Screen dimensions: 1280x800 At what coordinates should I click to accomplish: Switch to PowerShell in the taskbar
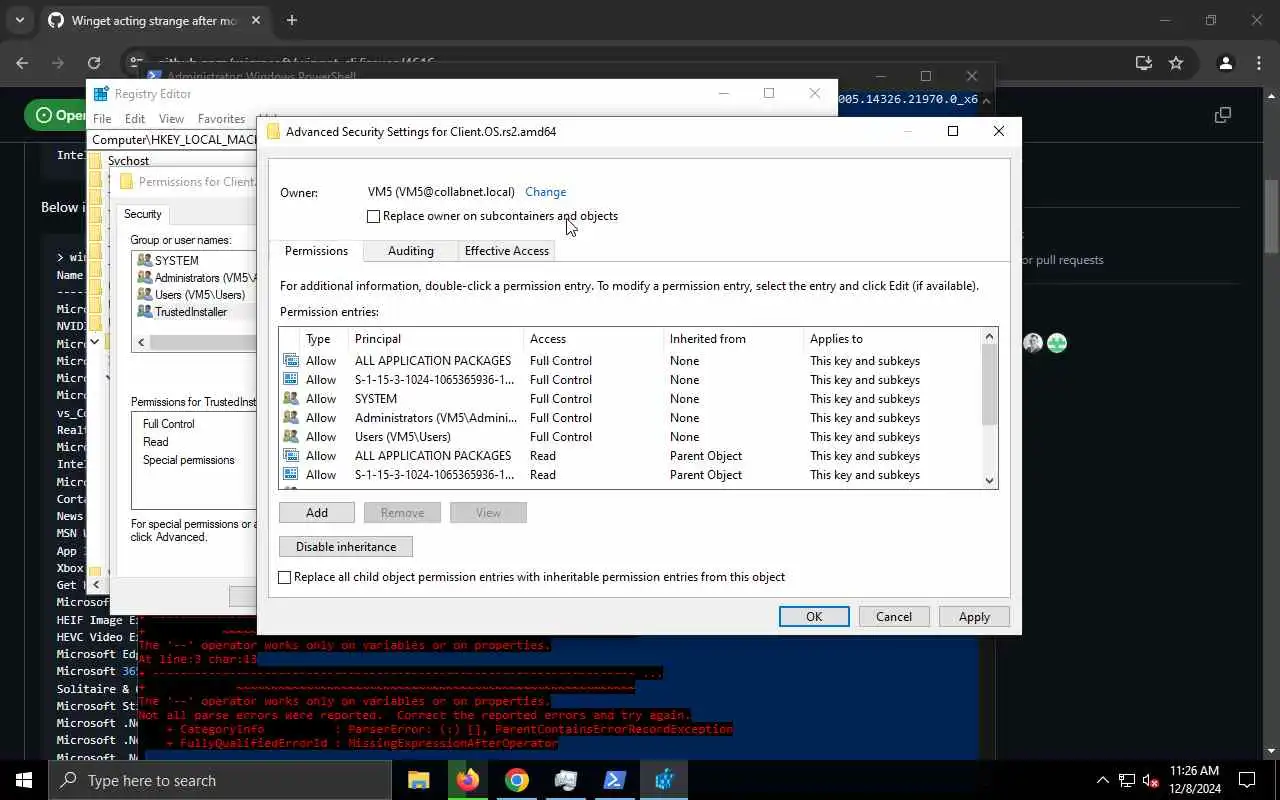615,780
